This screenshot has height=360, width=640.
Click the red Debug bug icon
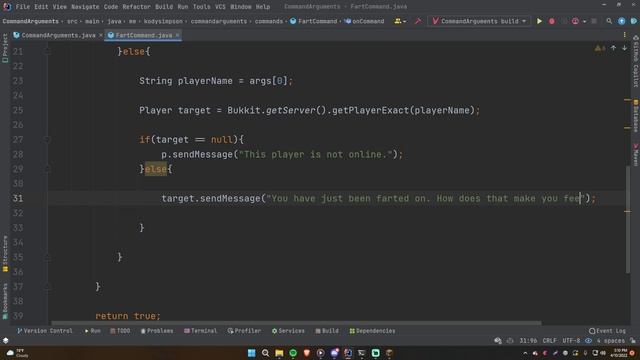[x=552, y=21]
